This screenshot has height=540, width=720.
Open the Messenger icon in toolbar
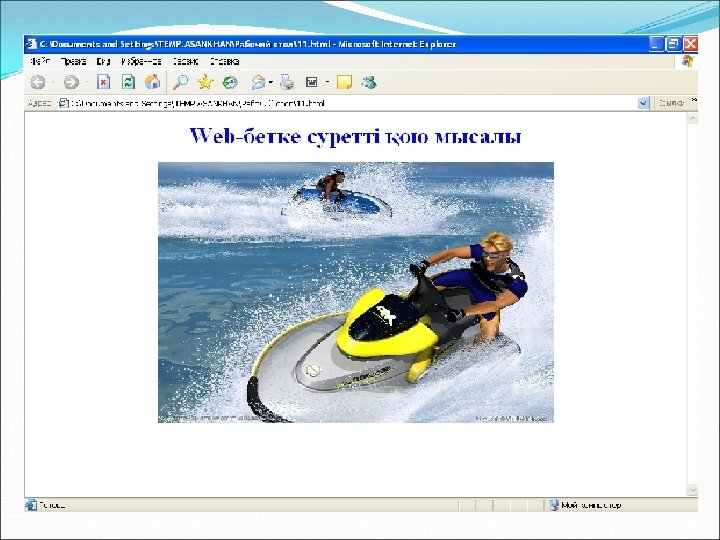369,82
